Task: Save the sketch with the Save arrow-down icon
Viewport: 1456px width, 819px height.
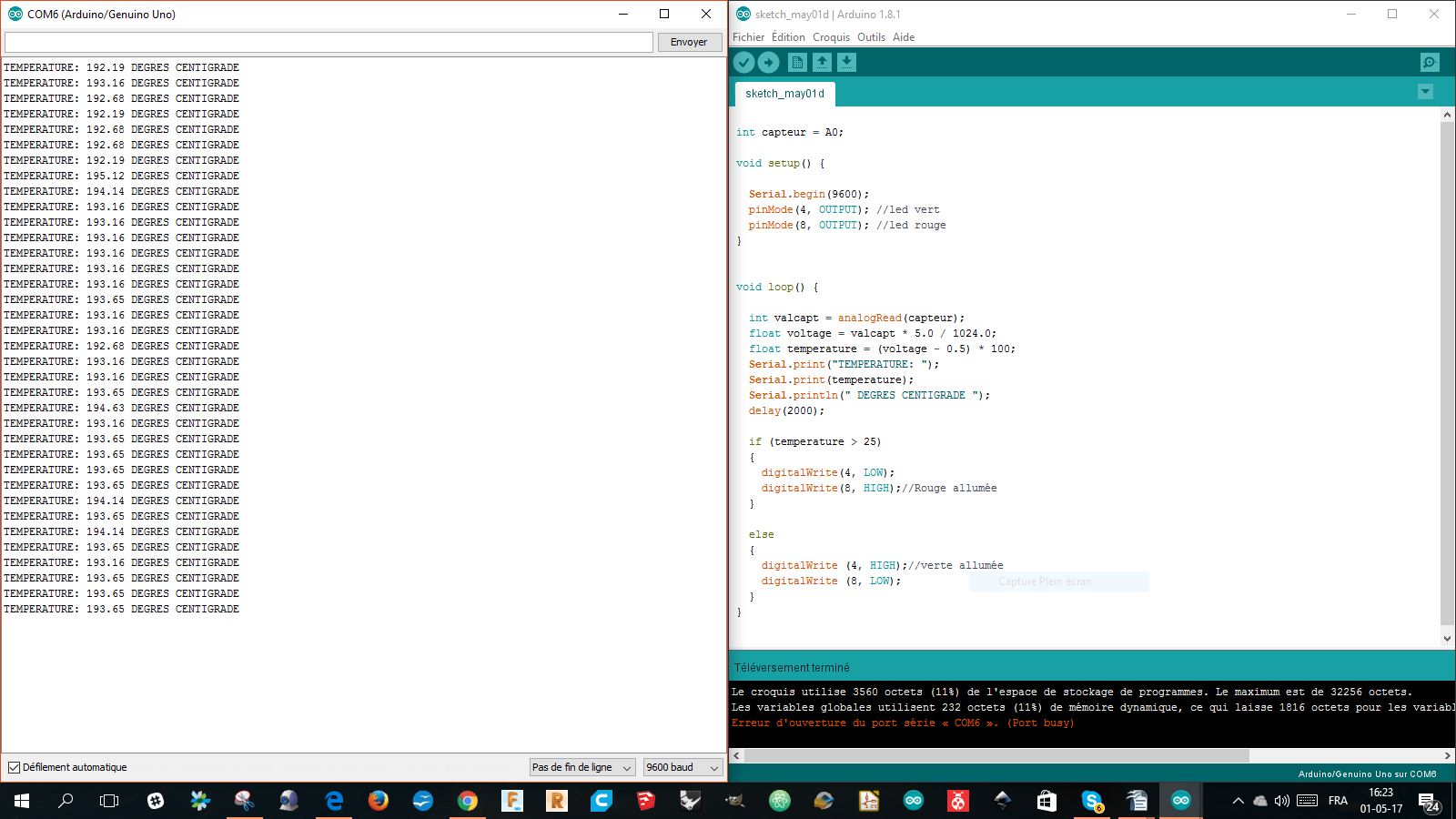Action: click(x=846, y=62)
